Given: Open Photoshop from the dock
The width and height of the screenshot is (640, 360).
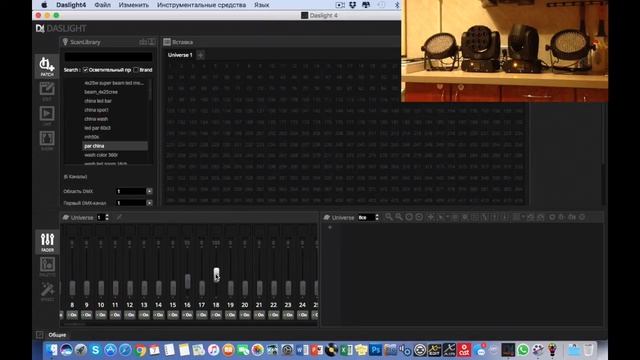Looking at the screenshot, I should (x=375, y=350).
